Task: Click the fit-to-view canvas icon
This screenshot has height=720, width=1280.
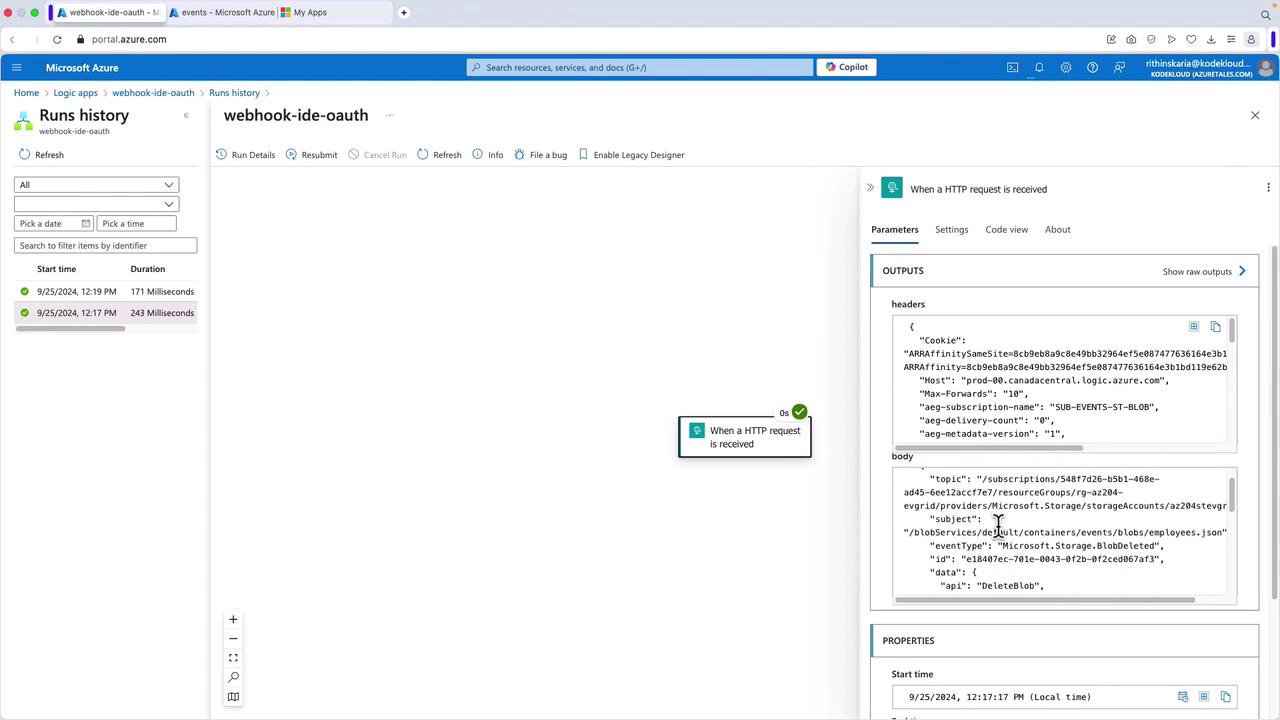Action: [x=233, y=658]
